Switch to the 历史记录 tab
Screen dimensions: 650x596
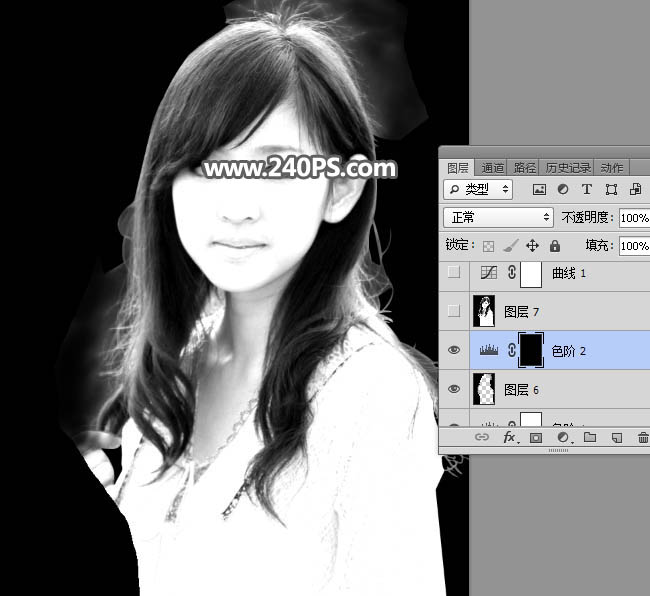pos(568,168)
